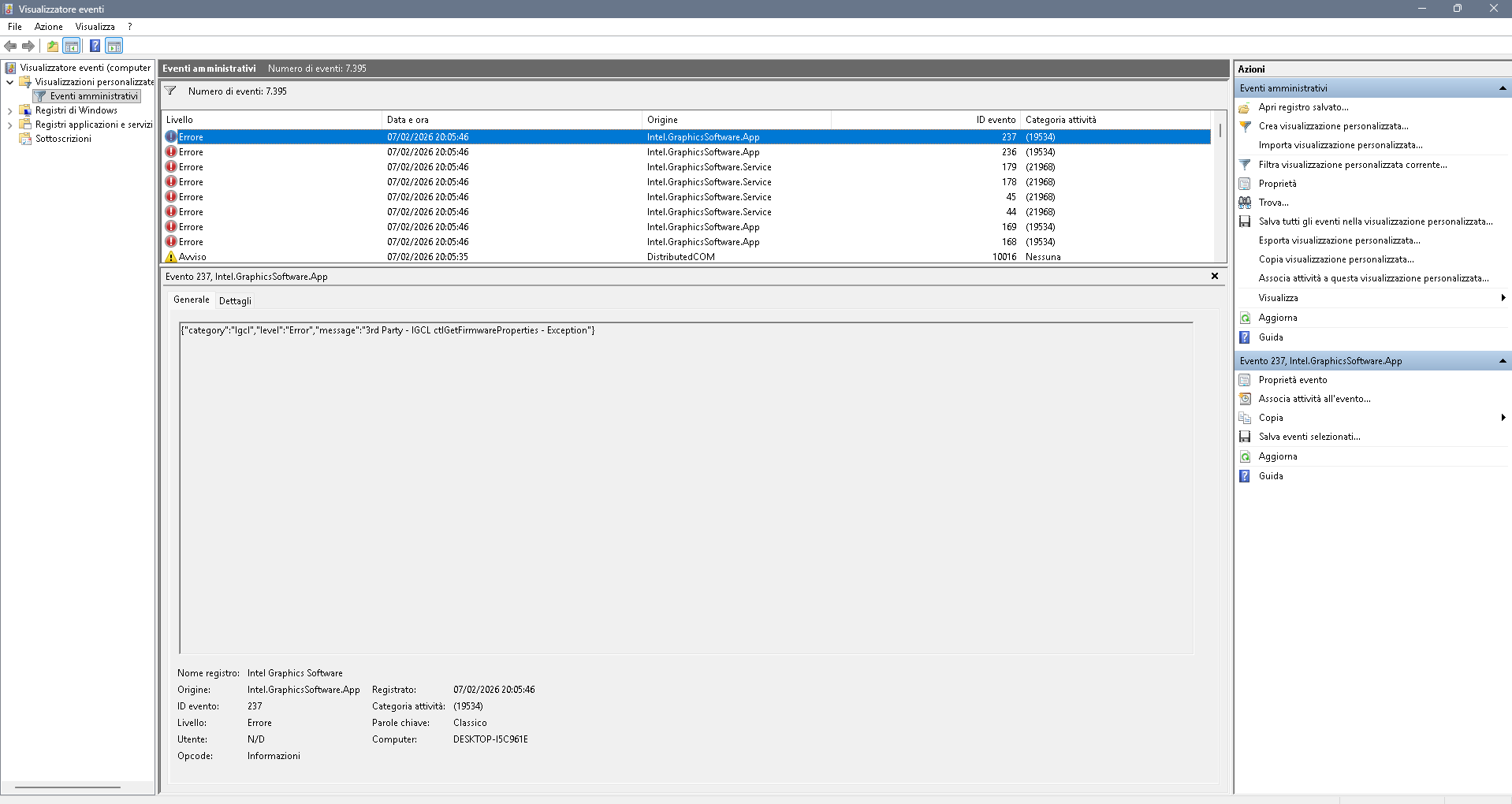1512x804 pixels.
Task: Click the blue Help icon in toolbar
Action: pos(95,46)
